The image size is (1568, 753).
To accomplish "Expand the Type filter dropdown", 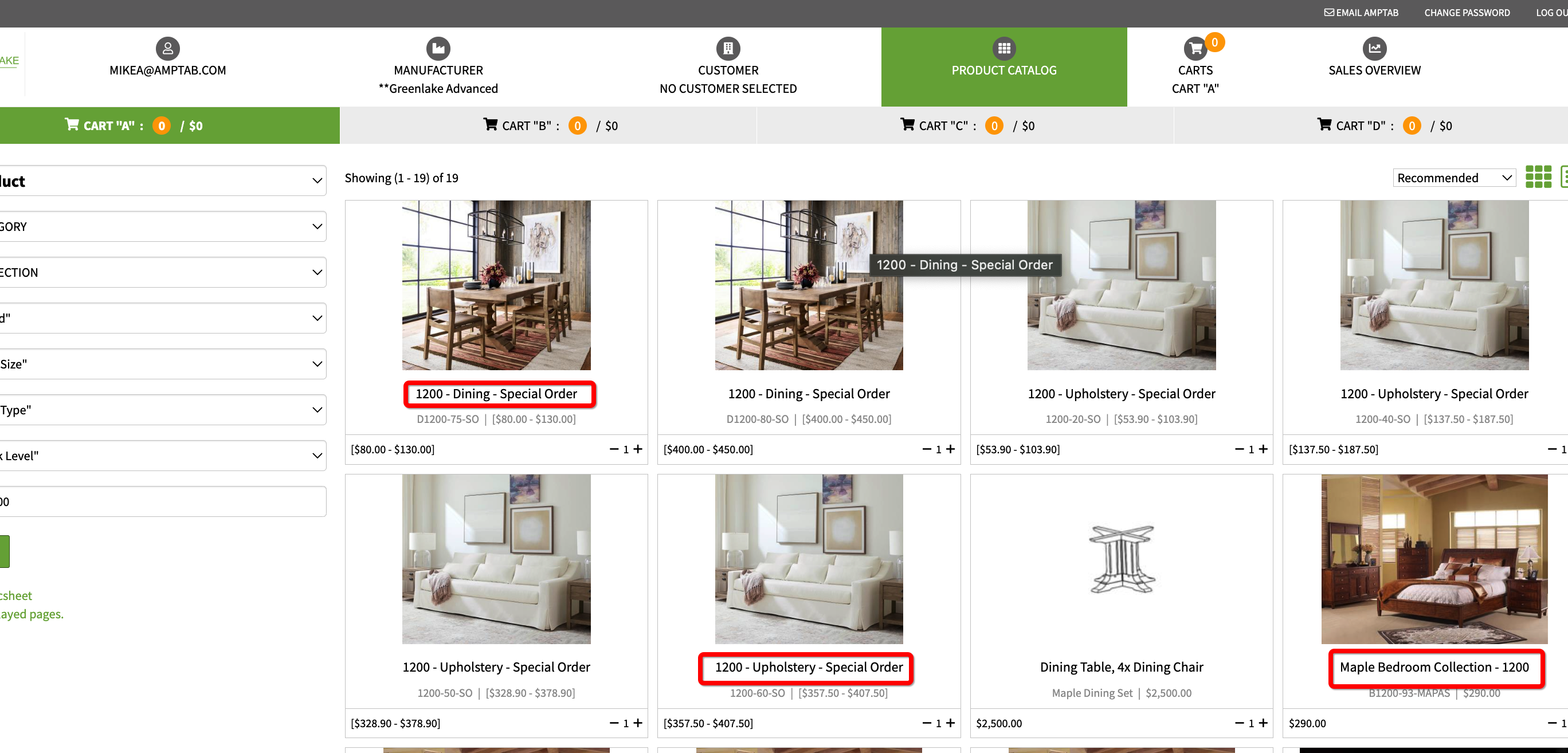I will [162, 410].
